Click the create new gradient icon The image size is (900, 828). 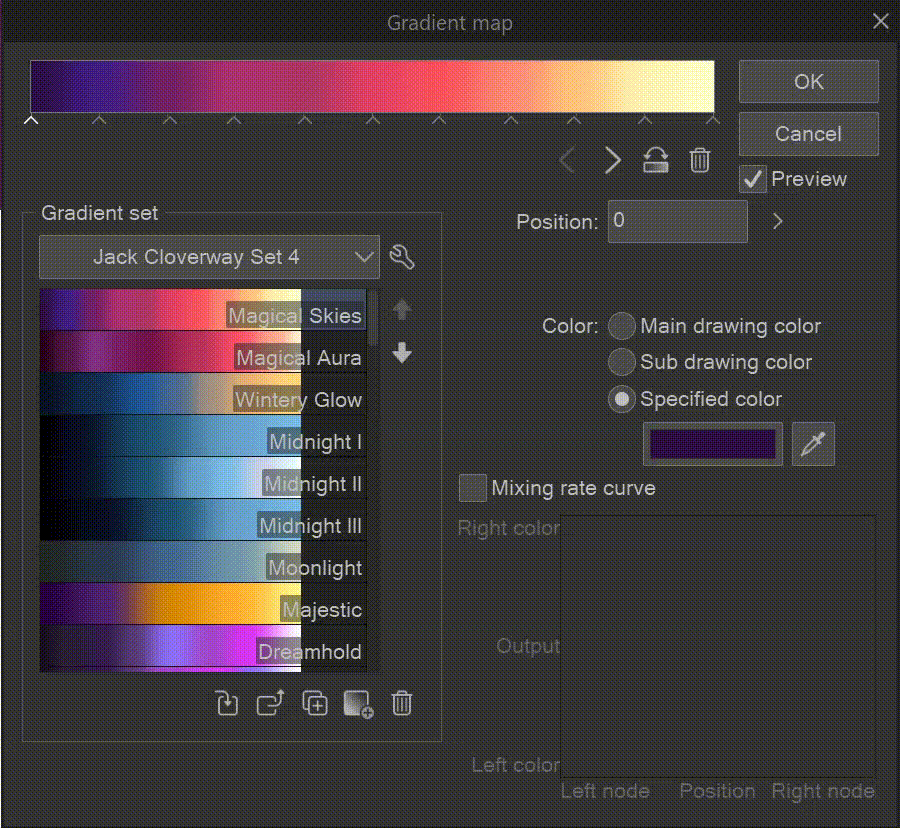(x=357, y=704)
